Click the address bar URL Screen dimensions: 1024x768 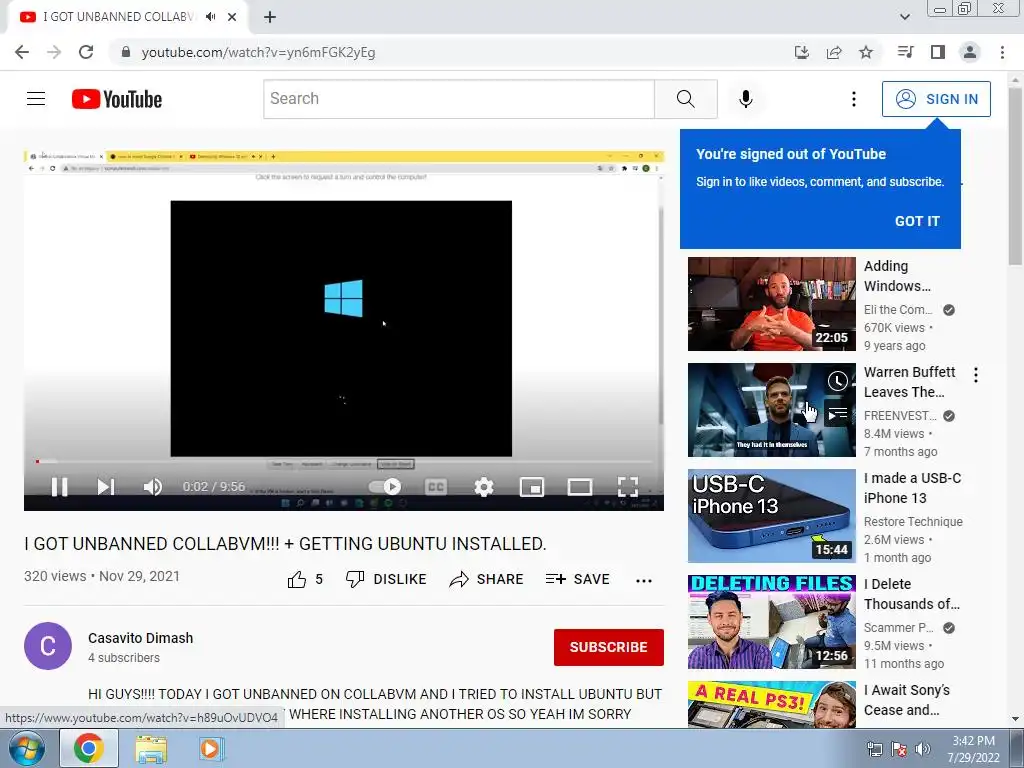(x=259, y=52)
